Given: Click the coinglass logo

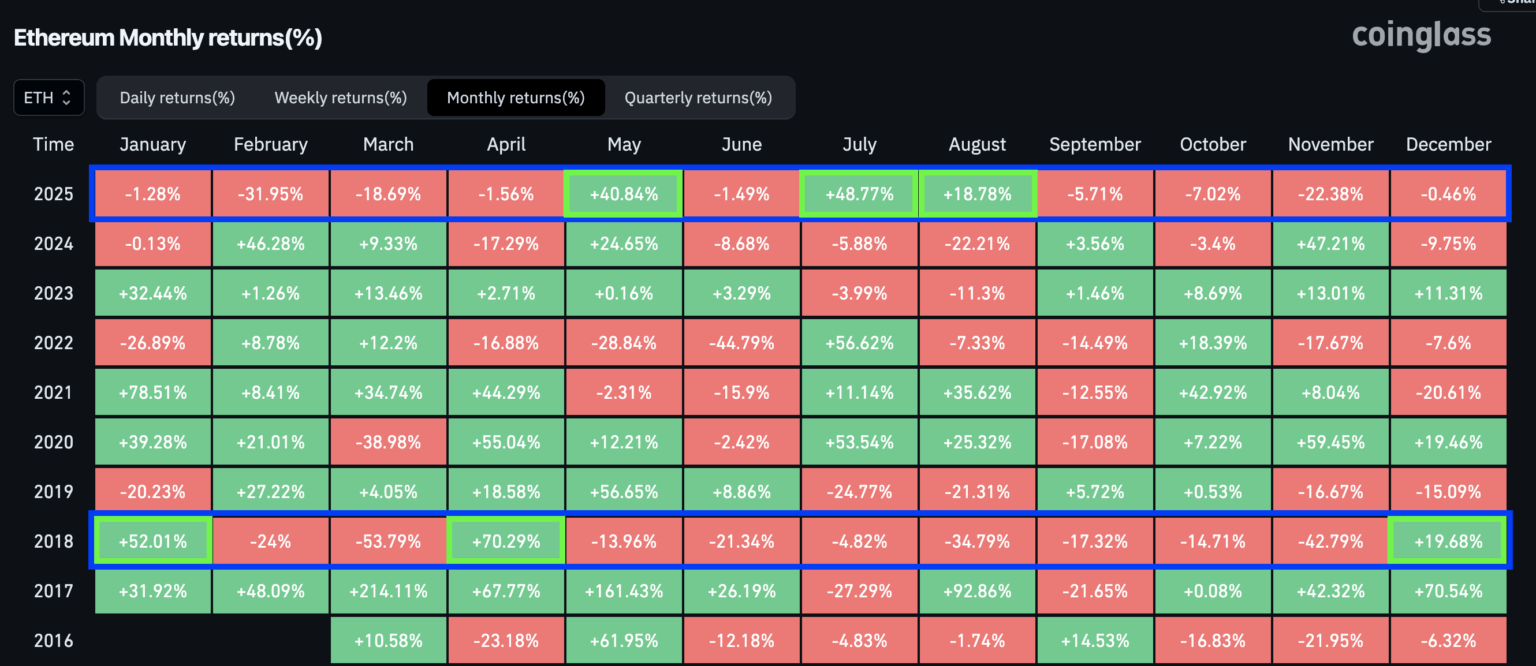Looking at the screenshot, I should (x=1421, y=36).
